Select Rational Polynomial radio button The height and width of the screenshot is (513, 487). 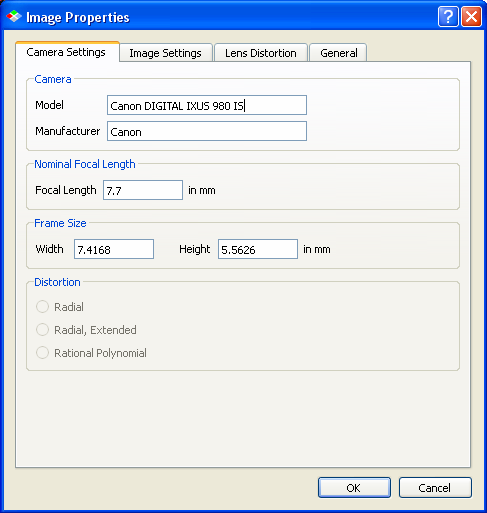pos(42,353)
